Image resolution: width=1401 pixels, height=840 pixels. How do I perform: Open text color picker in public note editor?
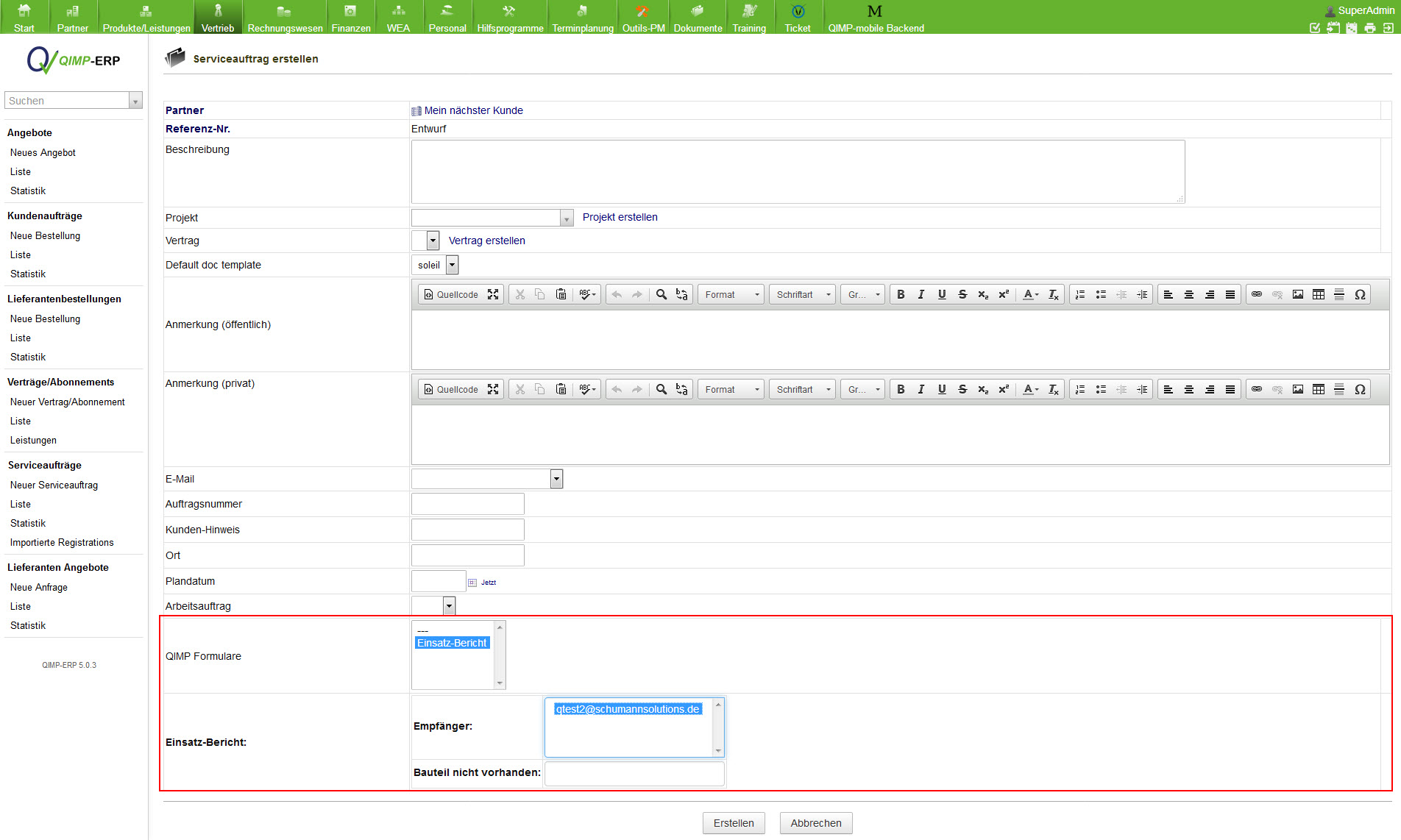1030,294
